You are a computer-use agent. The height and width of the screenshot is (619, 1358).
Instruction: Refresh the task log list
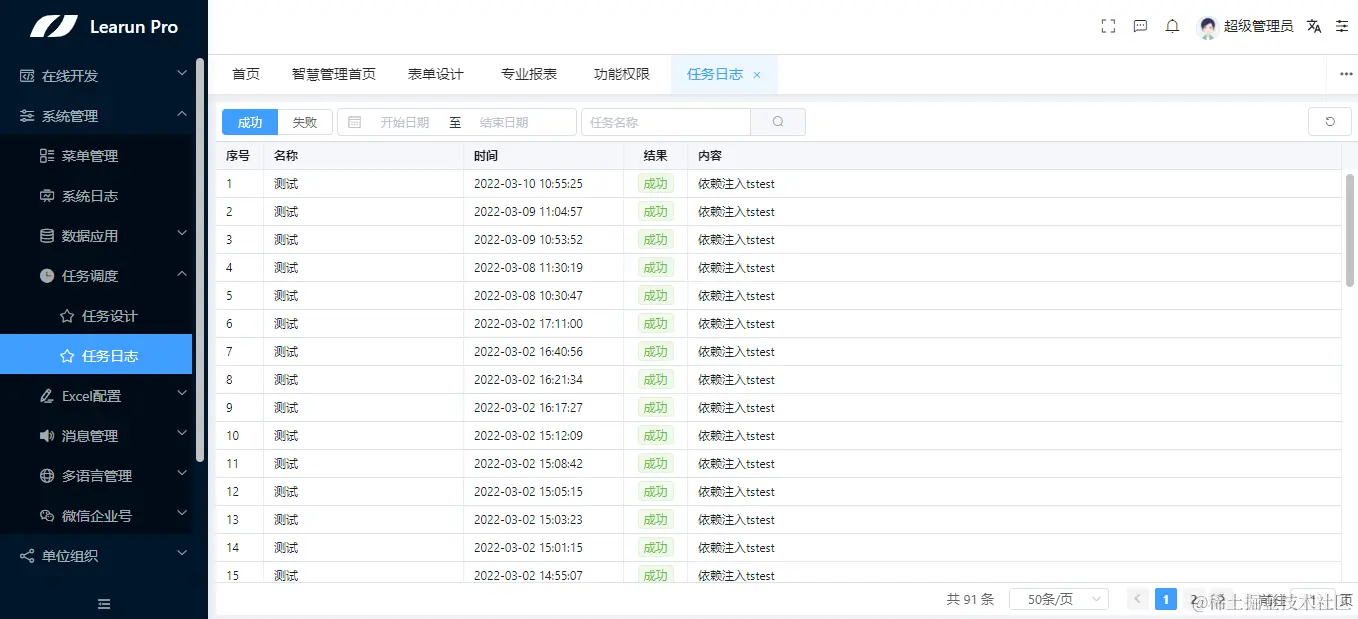(x=1329, y=121)
